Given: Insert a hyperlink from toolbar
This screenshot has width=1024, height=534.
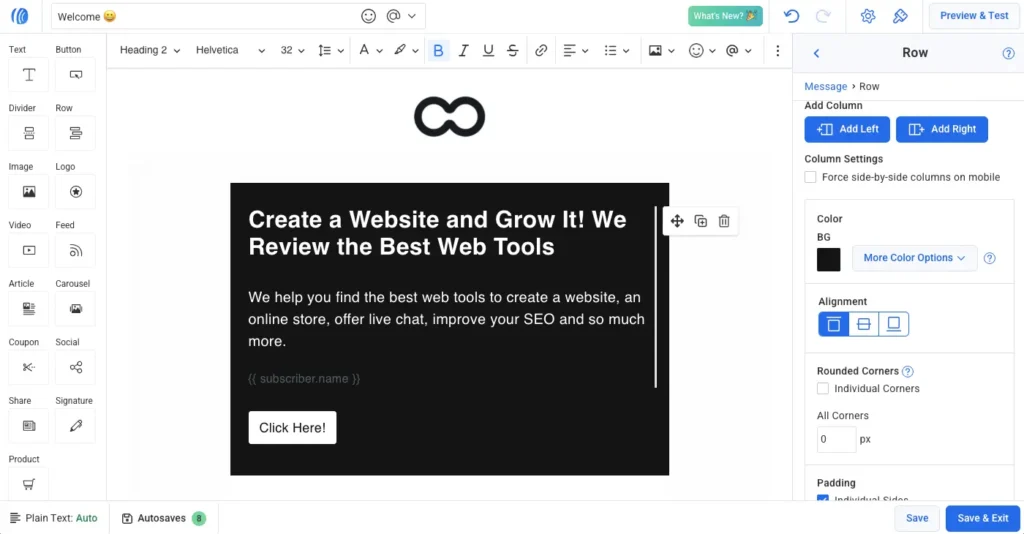Looking at the screenshot, I should [541, 50].
